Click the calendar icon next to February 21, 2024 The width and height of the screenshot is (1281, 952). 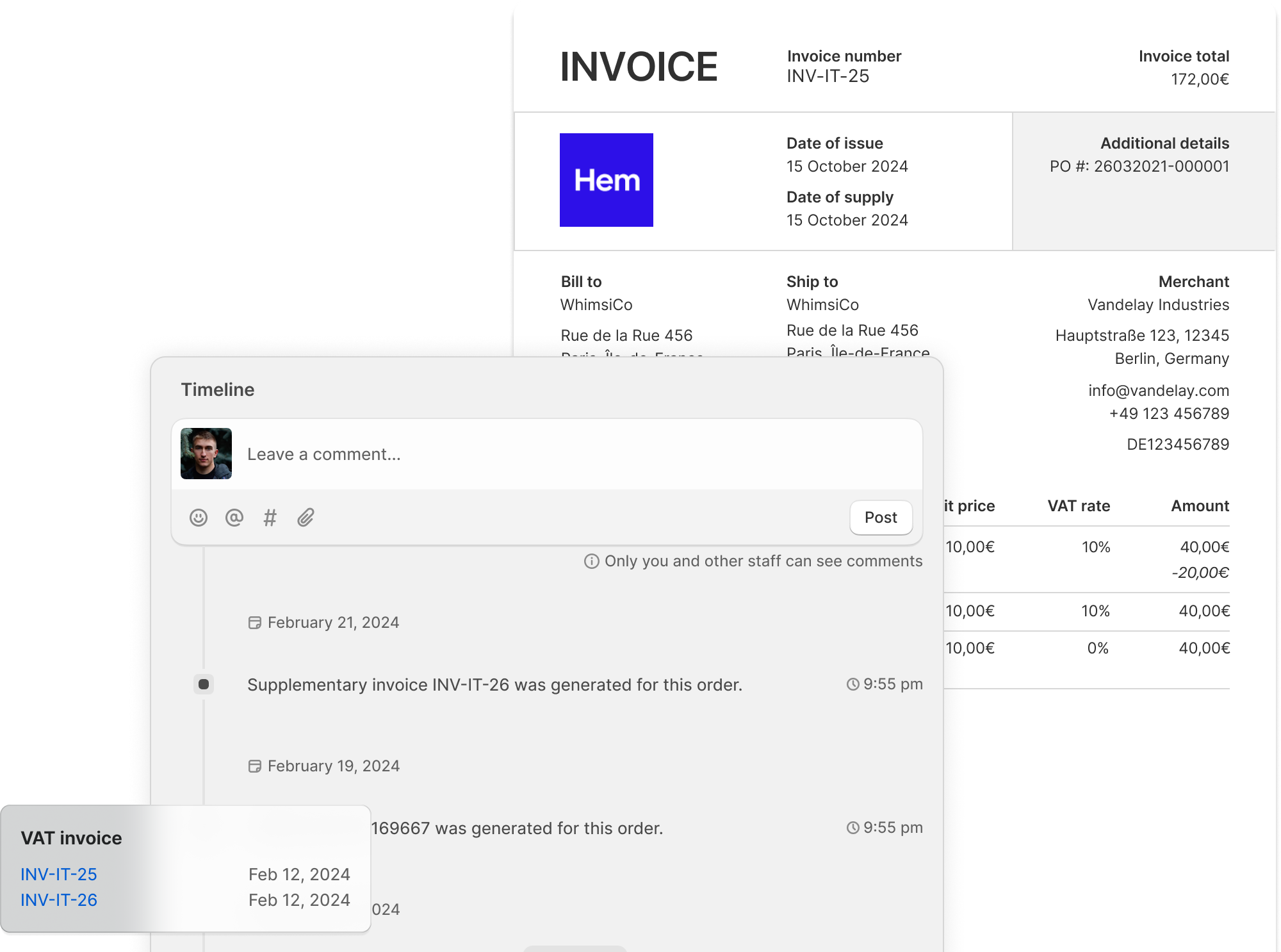click(255, 623)
